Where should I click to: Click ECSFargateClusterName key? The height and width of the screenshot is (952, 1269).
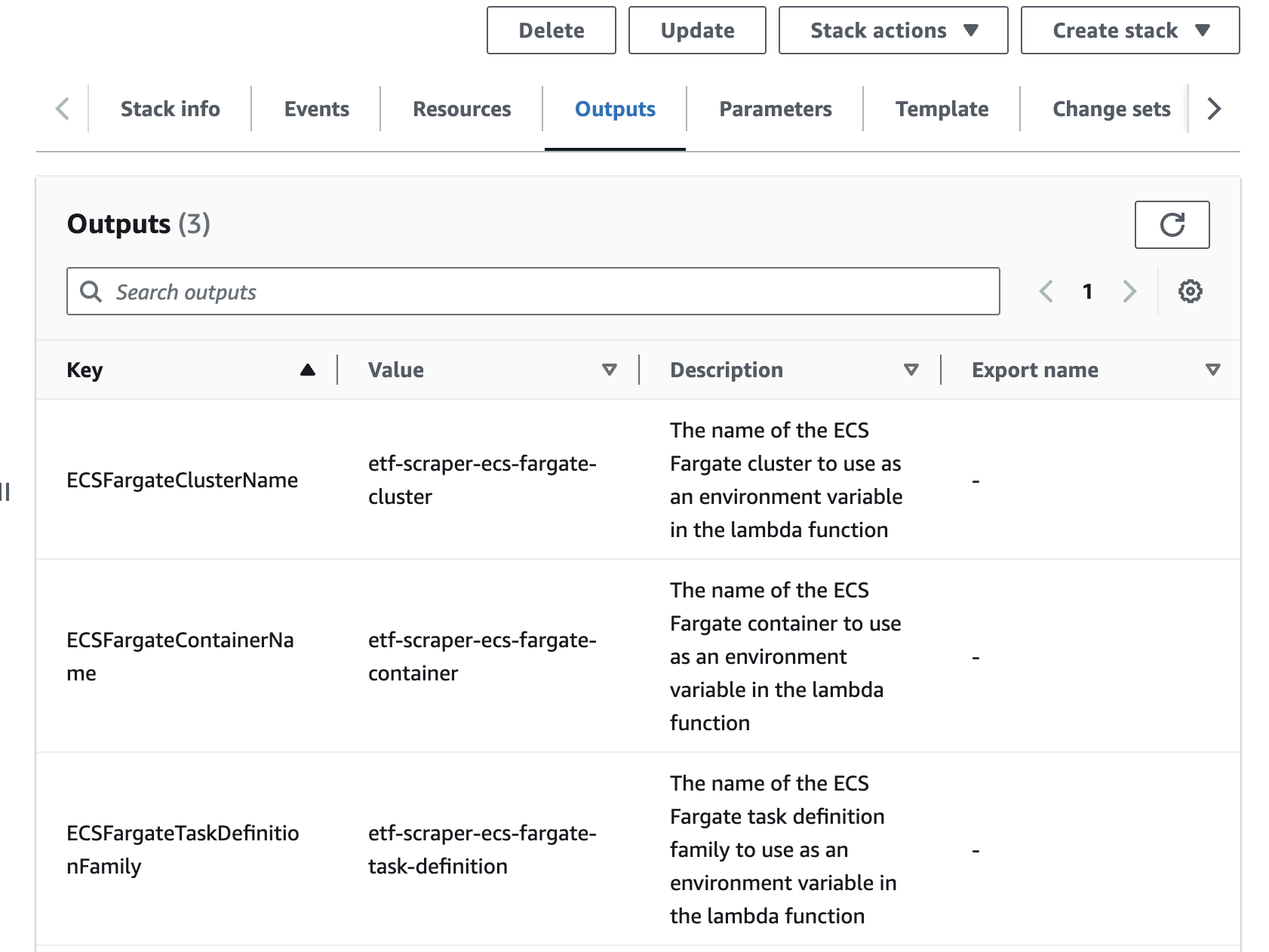[183, 480]
